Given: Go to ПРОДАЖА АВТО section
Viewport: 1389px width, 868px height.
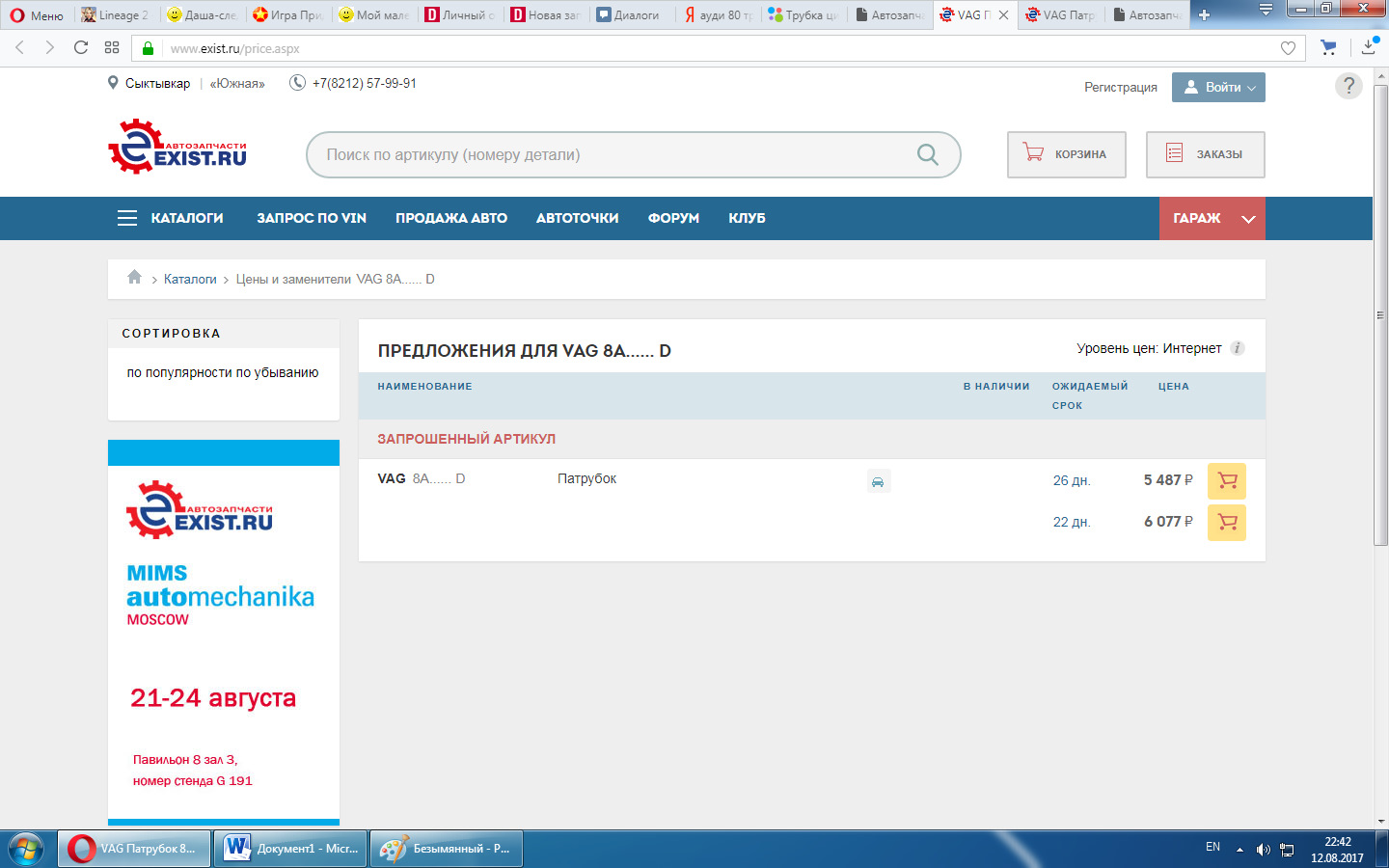Looking at the screenshot, I should click(x=451, y=218).
